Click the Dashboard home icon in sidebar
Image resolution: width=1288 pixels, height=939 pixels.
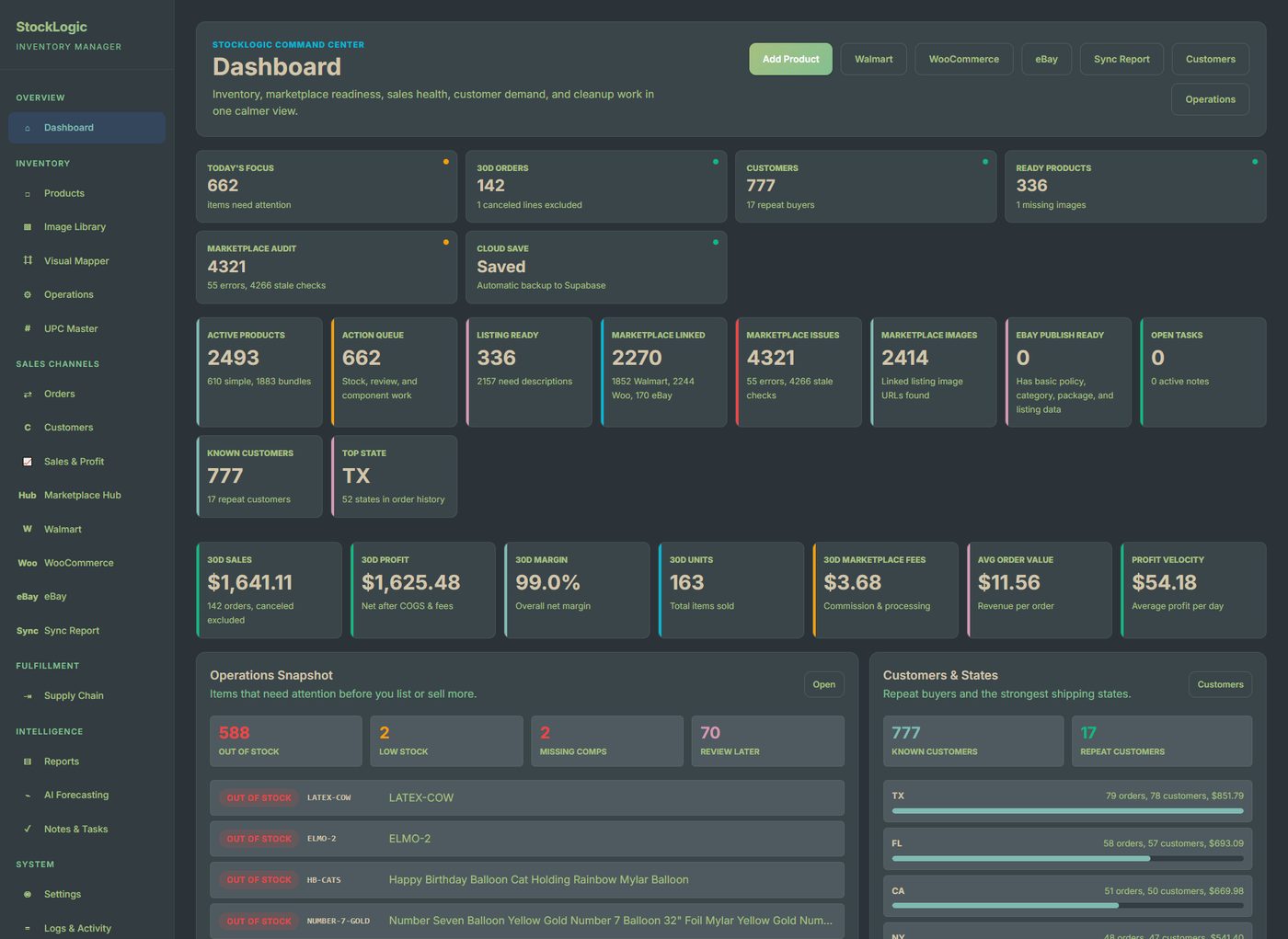(x=28, y=128)
